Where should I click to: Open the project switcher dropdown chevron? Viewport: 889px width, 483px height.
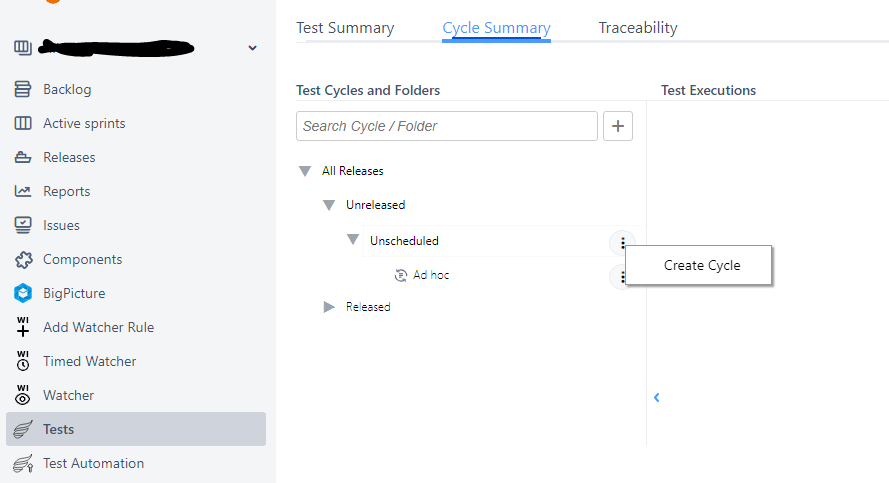(x=252, y=48)
